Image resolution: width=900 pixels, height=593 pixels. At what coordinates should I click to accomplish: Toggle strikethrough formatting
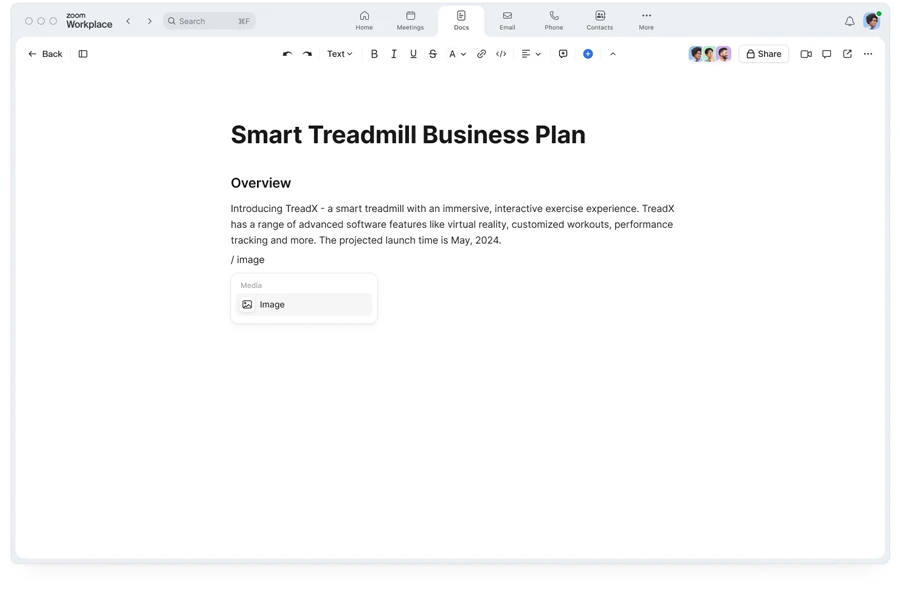433,54
